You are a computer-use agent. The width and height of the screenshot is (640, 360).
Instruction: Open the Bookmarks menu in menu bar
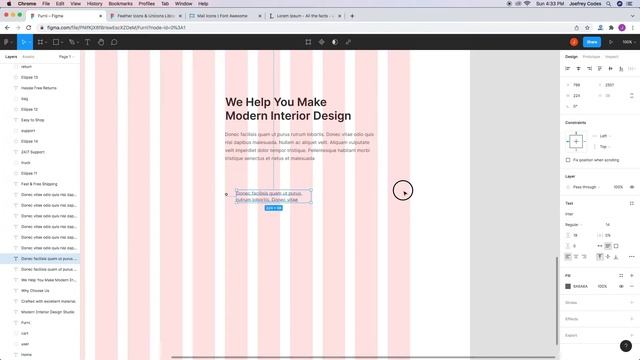point(120,4)
